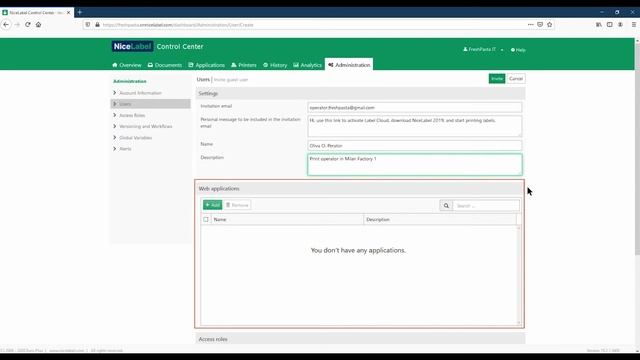Click the Administration sidebar heading

click(x=130, y=81)
